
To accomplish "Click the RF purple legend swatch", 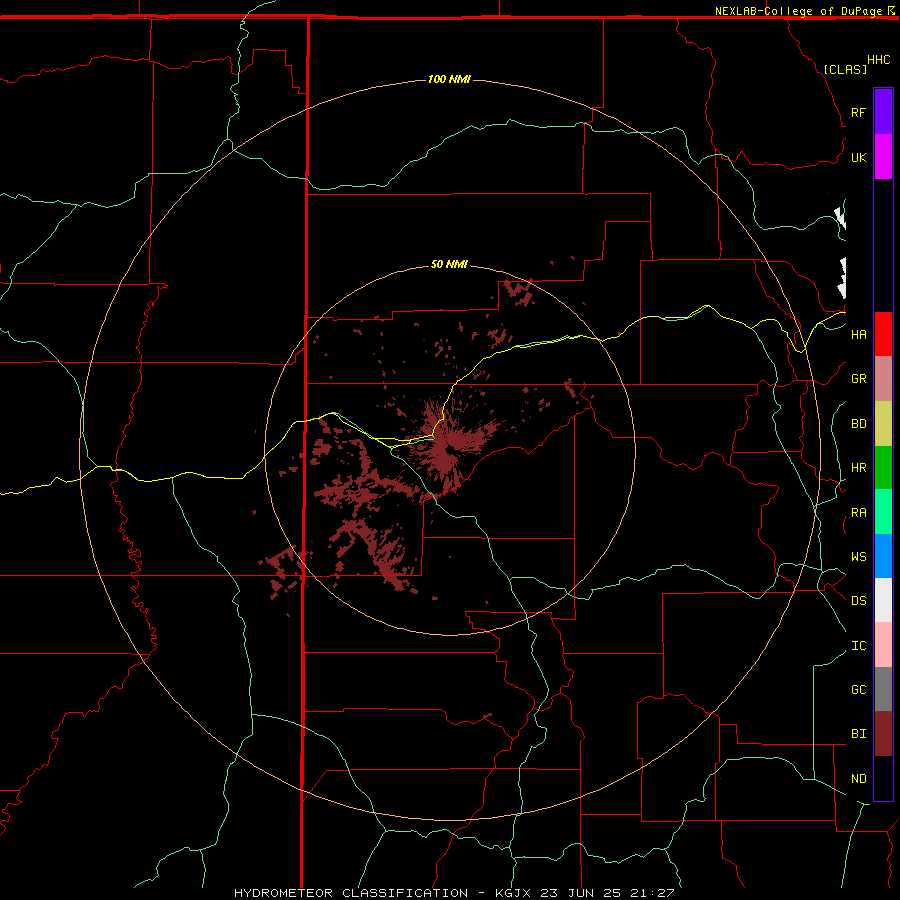I will click(883, 112).
